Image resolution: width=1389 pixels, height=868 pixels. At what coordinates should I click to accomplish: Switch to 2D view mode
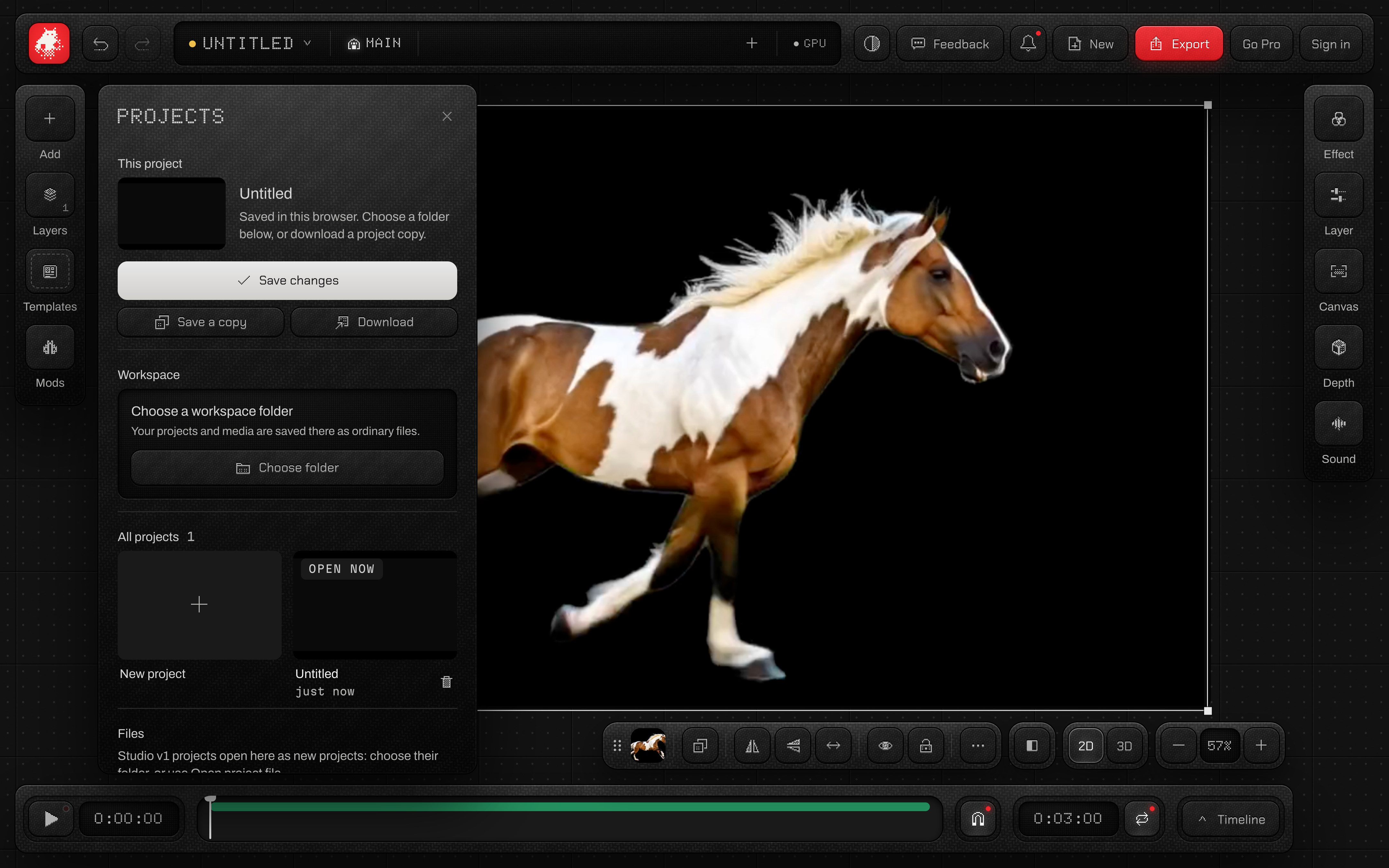click(1085, 746)
